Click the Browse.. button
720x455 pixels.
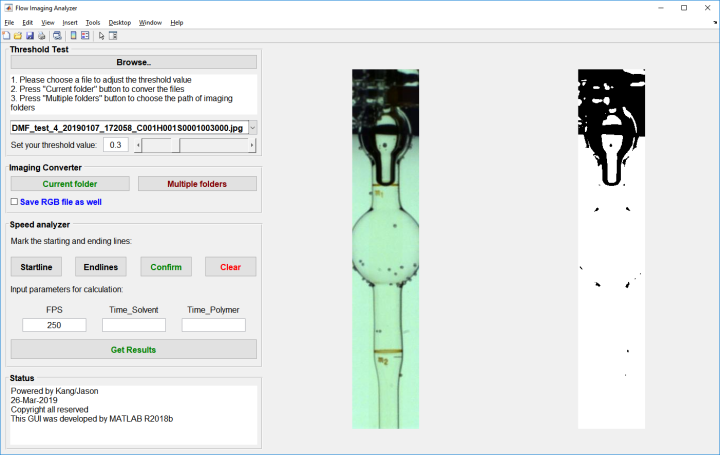tap(133, 62)
